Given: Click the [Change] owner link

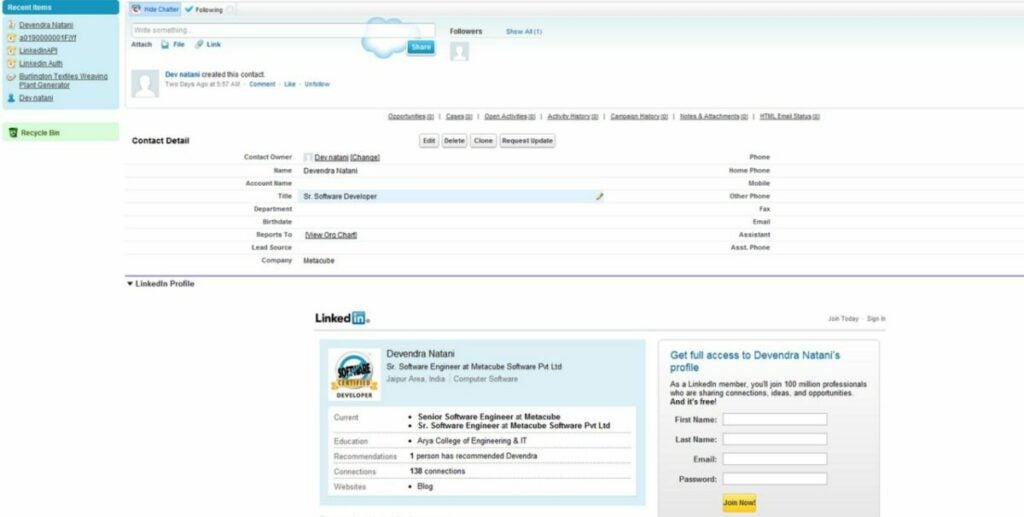Looking at the screenshot, I should tap(365, 157).
